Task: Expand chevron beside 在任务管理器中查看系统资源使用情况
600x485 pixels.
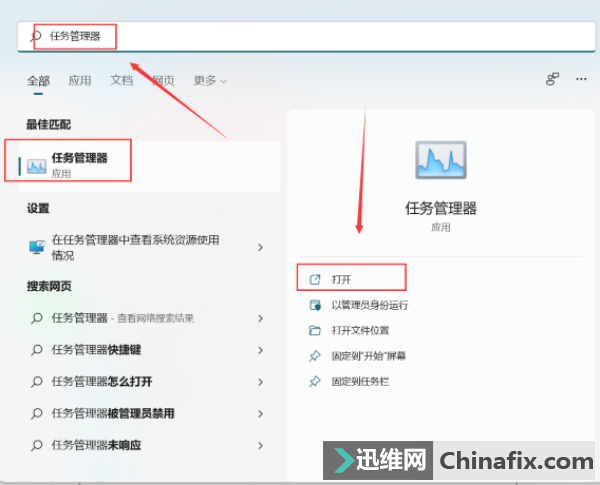Action: (261, 247)
